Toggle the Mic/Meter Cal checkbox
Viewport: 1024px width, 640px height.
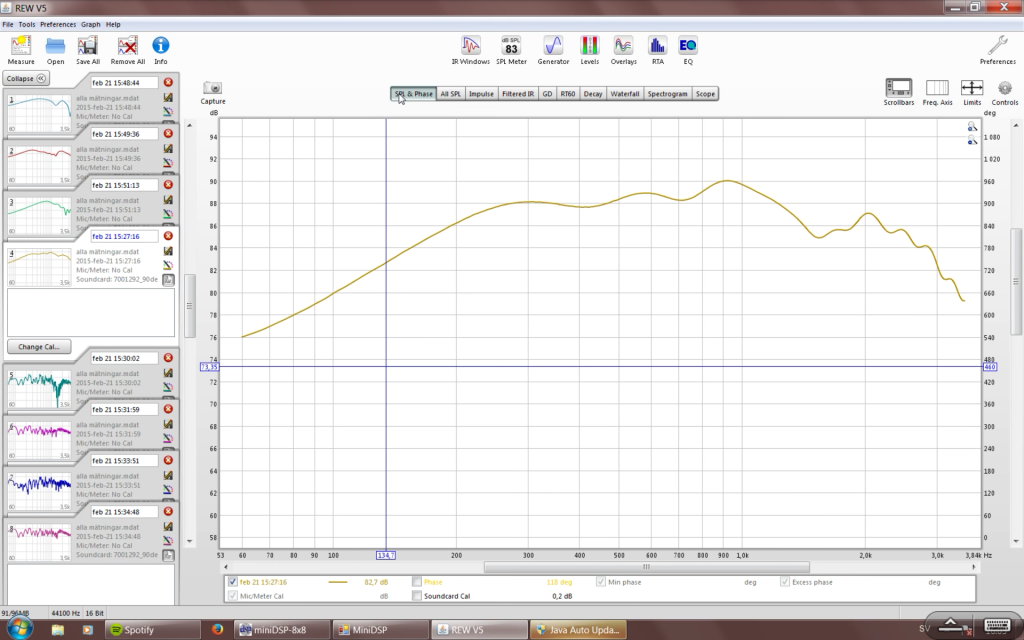tap(232, 596)
